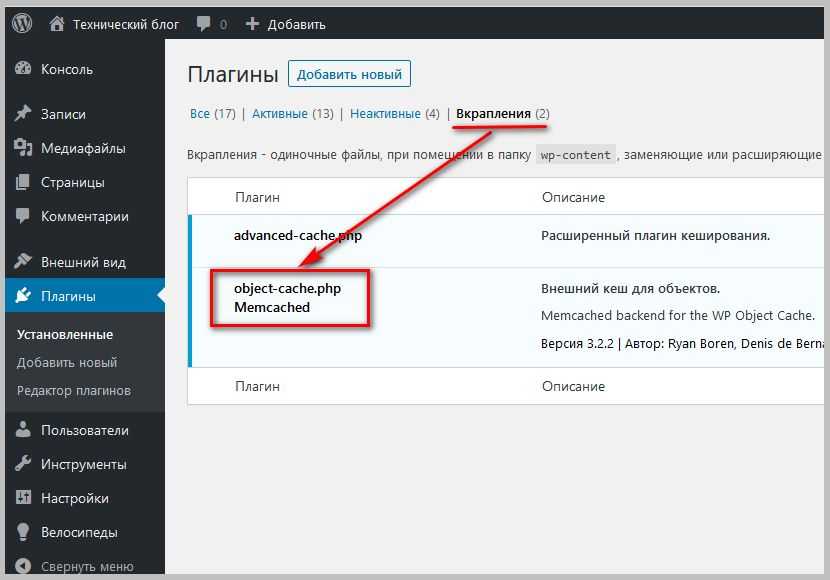830x580 pixels.
Task: Click the Добавить новый button near heading
Action: (x=349, y=74)
